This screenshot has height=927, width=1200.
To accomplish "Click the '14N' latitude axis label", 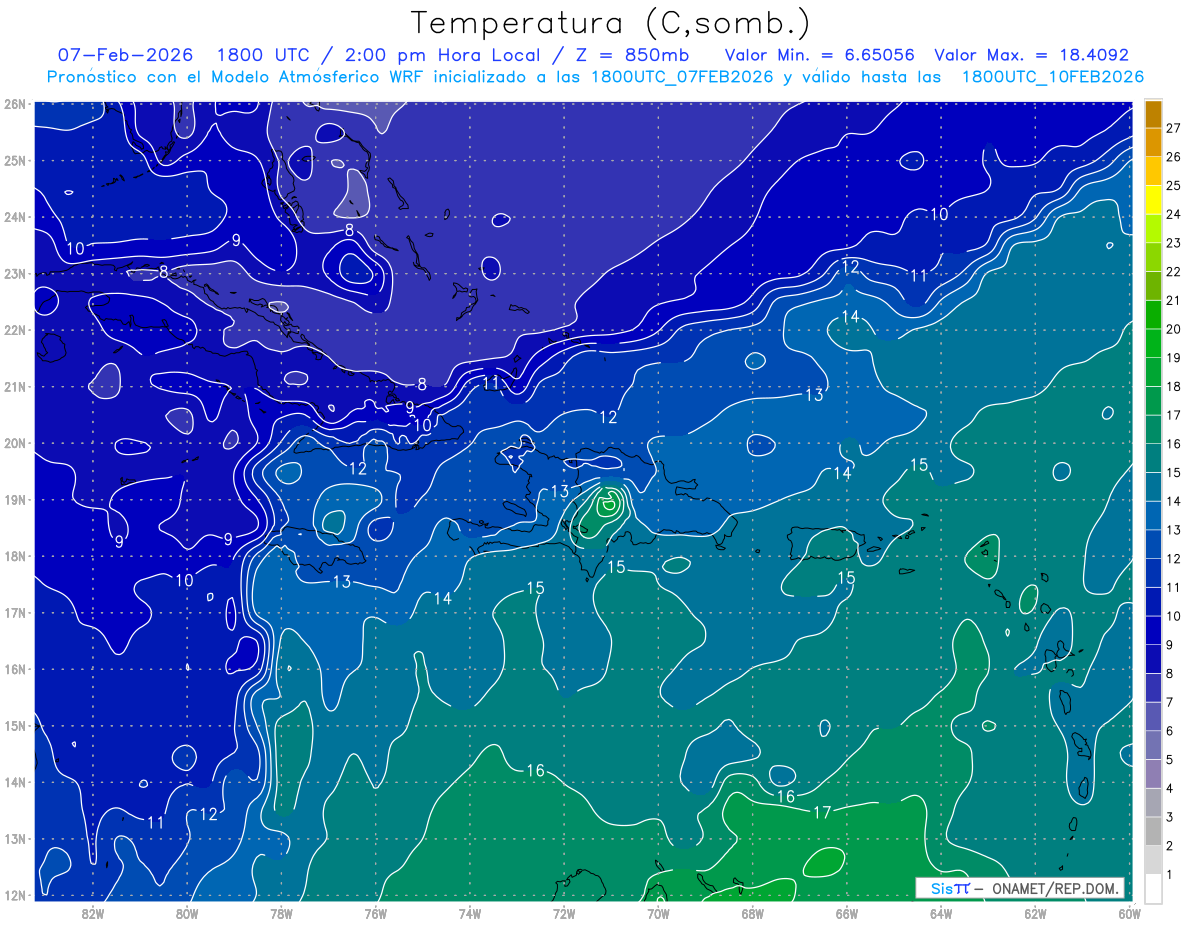I will click(x=15, y=782).
